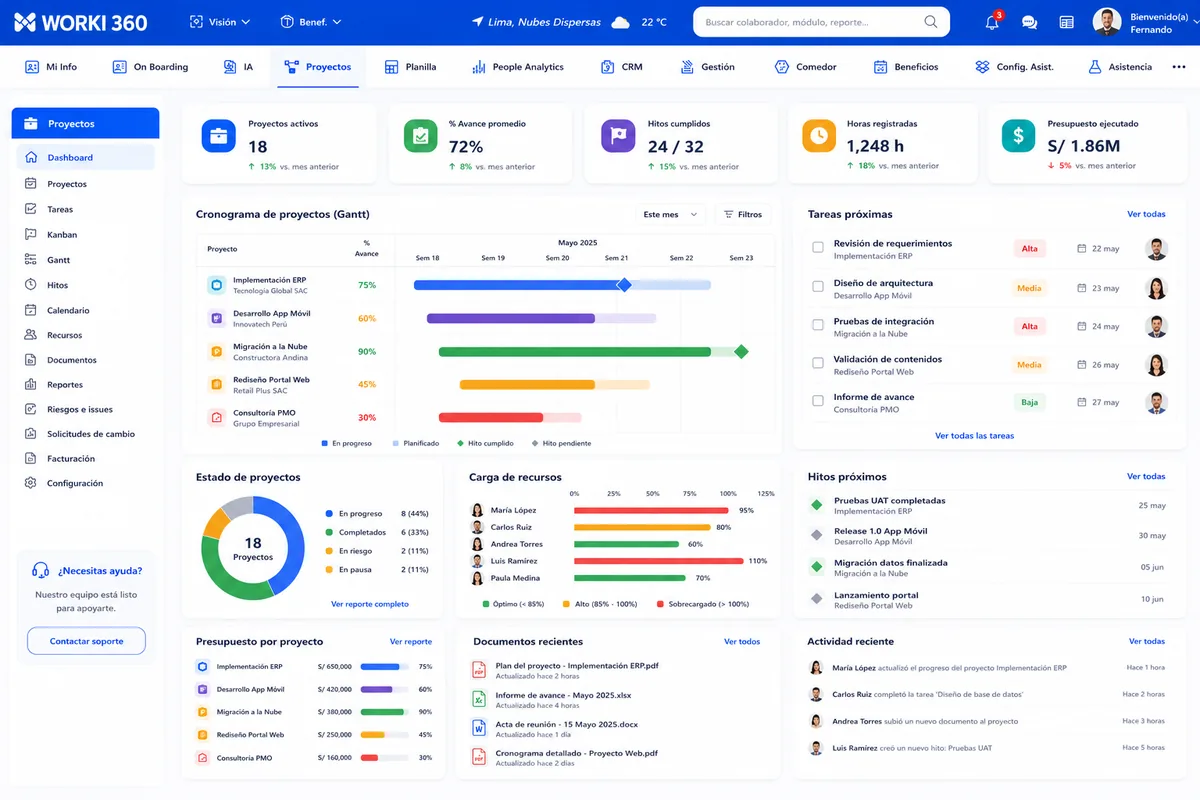The image size is (1200, 800).
Task: Open the Este mes period dropdown
Action: [671, 214]
